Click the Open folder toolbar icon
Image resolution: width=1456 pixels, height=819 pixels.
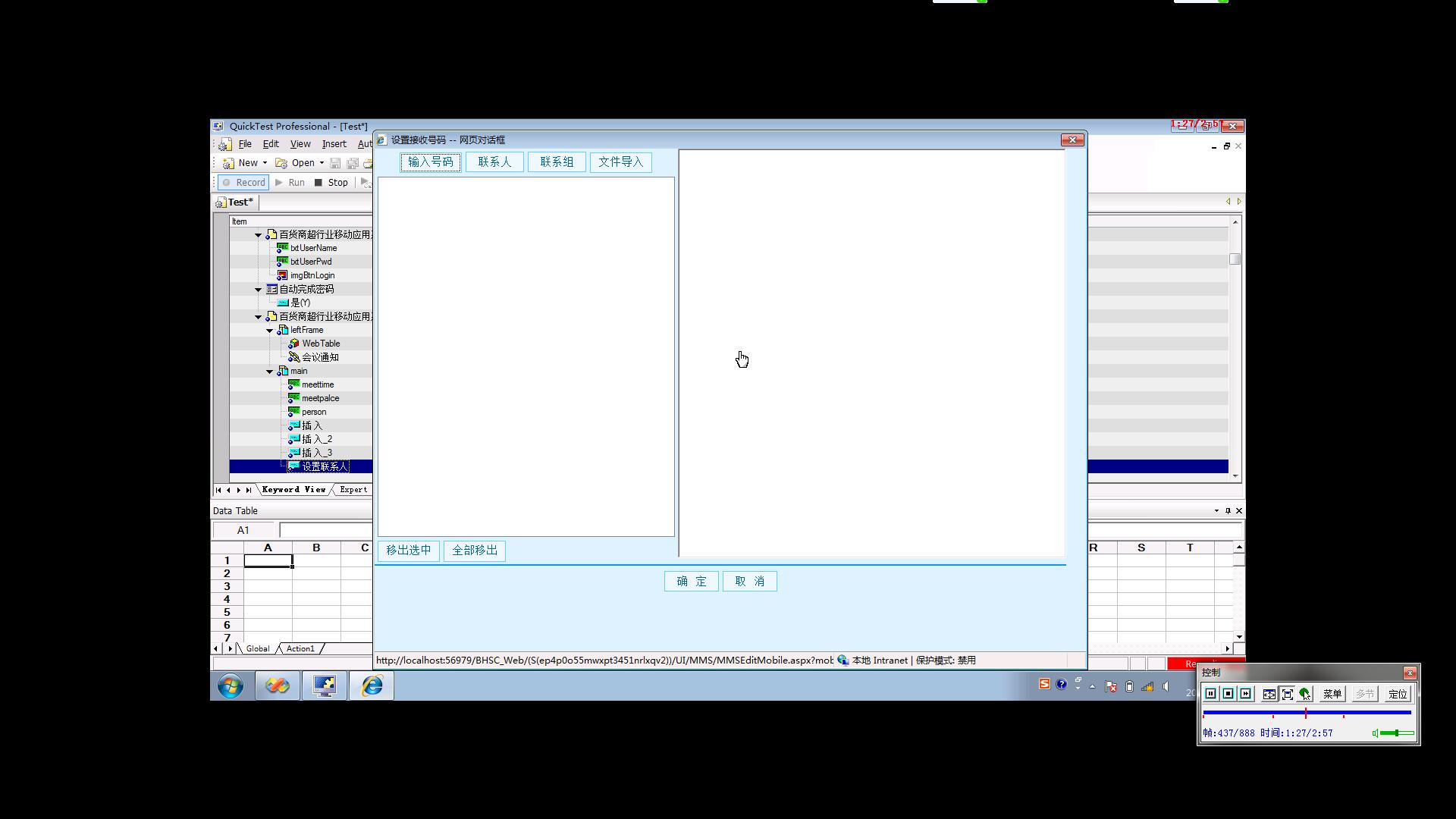coord(281,163)
